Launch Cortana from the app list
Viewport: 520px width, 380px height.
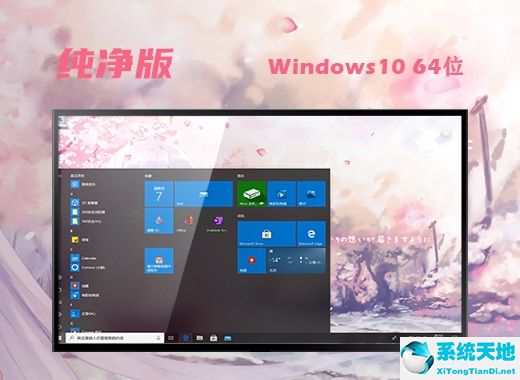pos(88,267)
